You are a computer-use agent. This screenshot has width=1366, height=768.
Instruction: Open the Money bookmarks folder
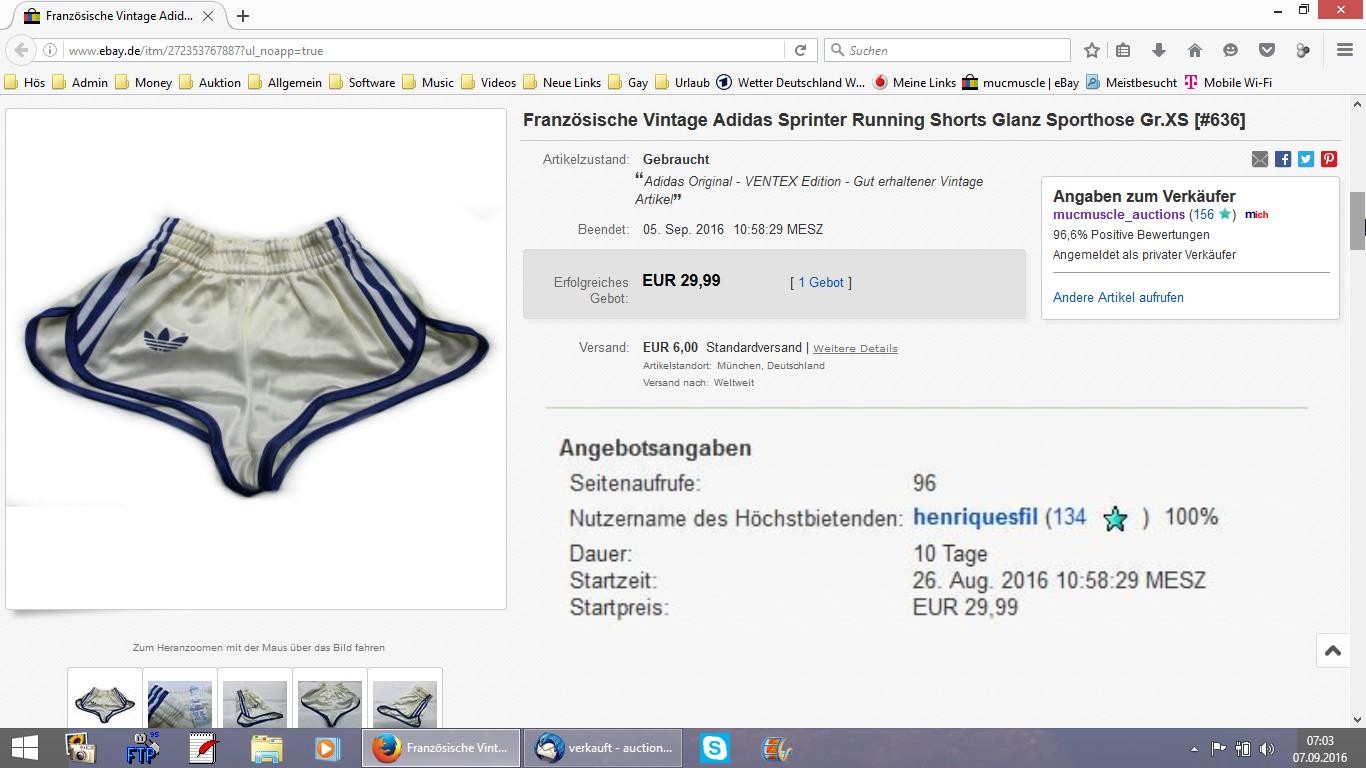[x=143, y=82]
